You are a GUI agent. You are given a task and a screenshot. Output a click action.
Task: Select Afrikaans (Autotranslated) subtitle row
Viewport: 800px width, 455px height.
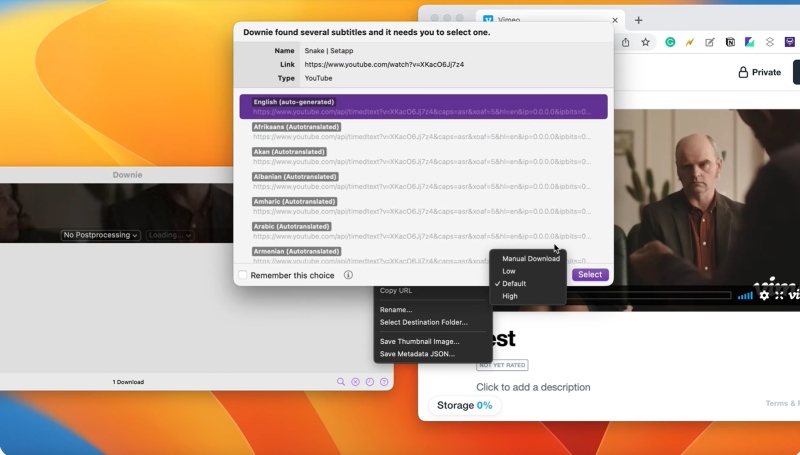point(423,132)
